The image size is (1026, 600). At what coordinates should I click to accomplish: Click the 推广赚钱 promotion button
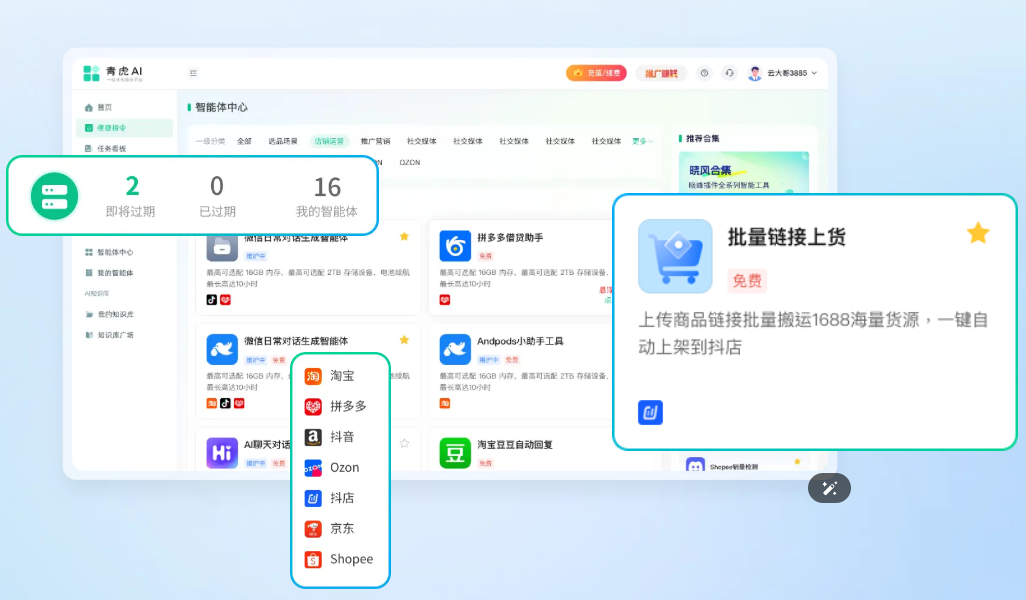(x=660, y=73)
